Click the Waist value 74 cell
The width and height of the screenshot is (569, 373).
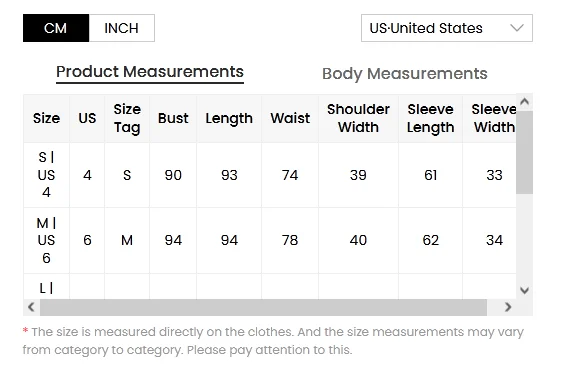290,175
